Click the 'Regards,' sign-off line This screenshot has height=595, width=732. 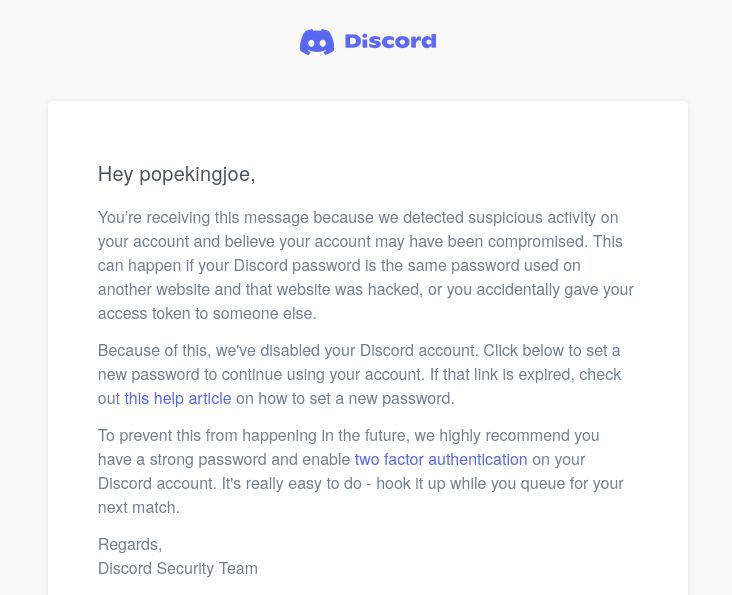(x=130, y=544)
